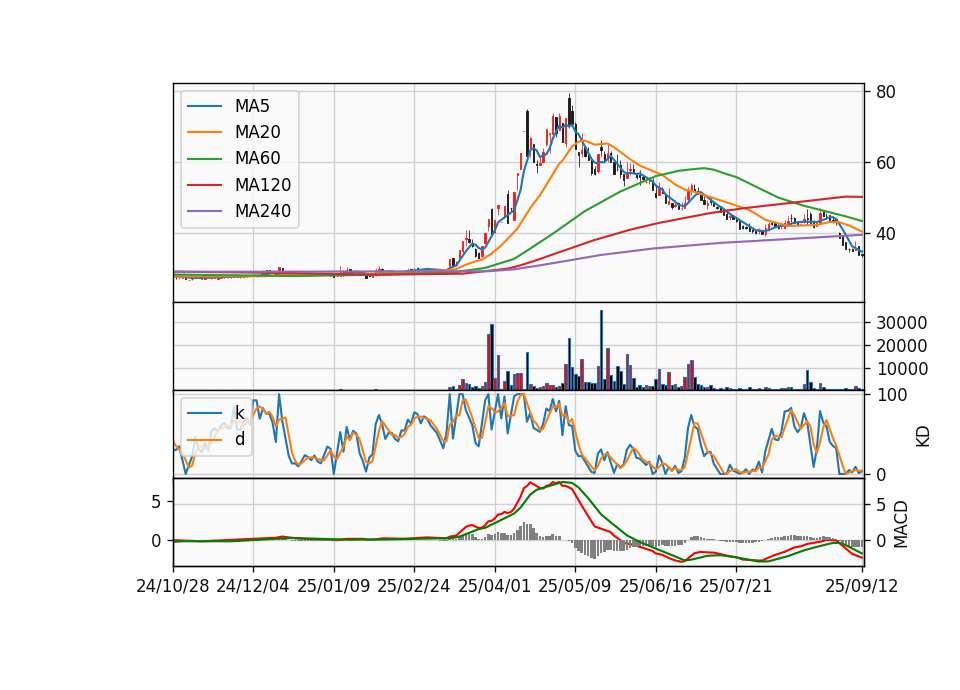Click the 25/04/01 date axis label
The image size is (960, 690).
click(x=495, y=587)
